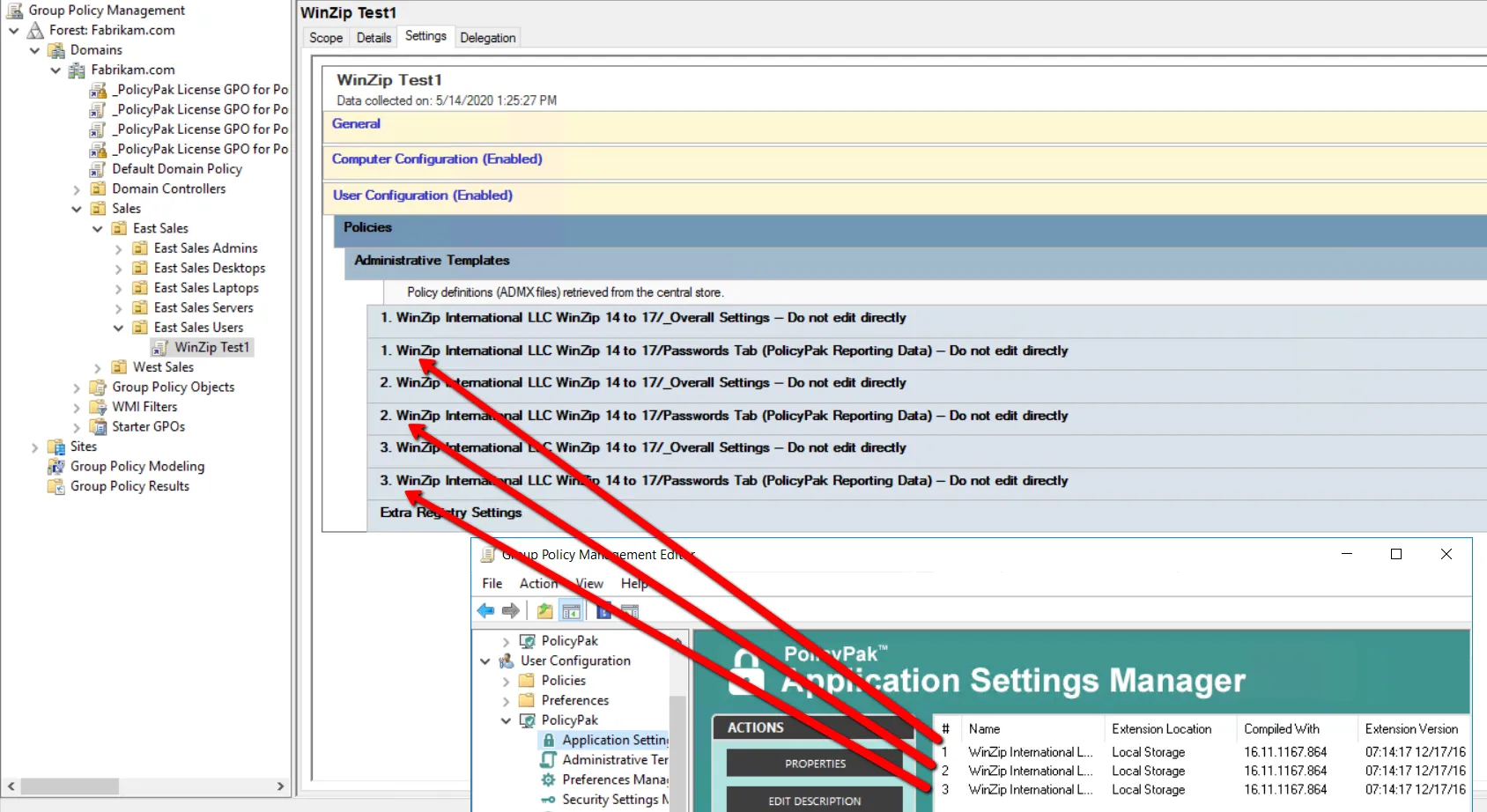Click the Up one level folder toolbar icon

pyautogui.click(x=545, y=610)
